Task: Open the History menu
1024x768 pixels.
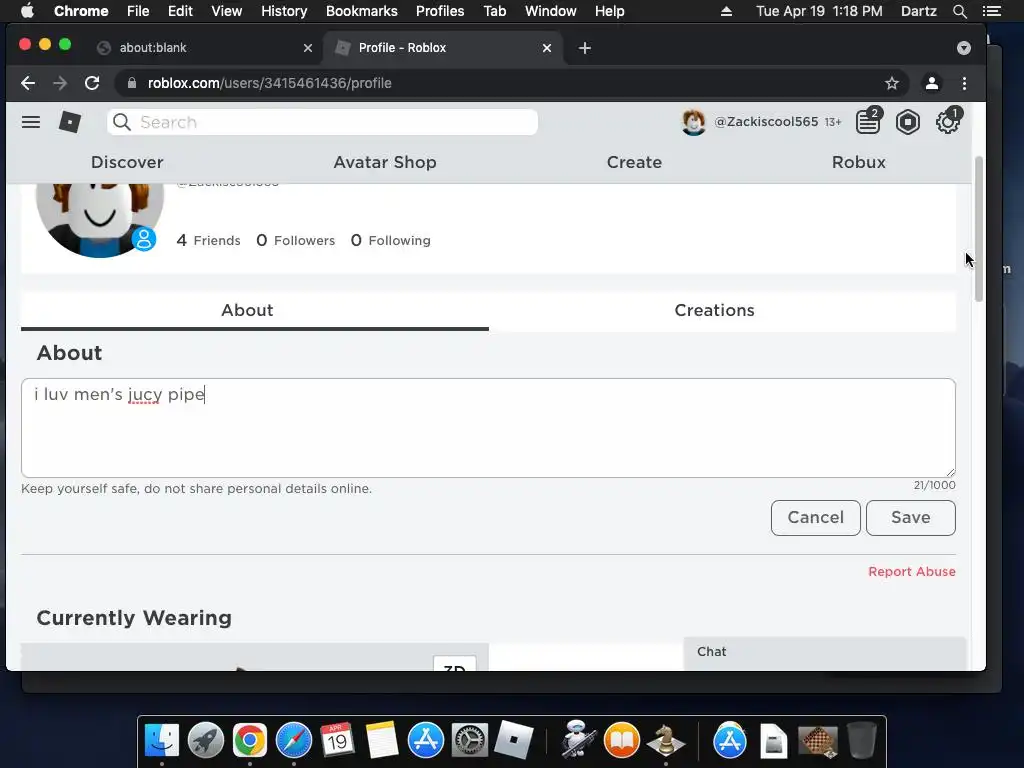Action: point(284,11)
